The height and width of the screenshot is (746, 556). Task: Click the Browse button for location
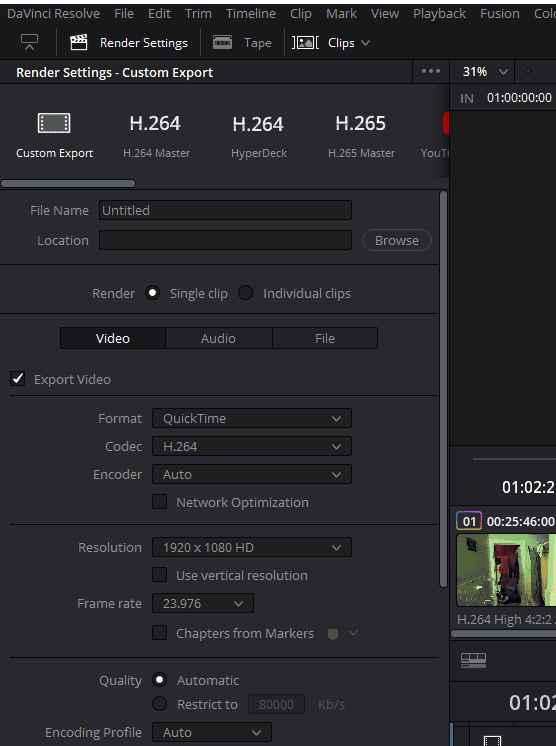(397, 240)
